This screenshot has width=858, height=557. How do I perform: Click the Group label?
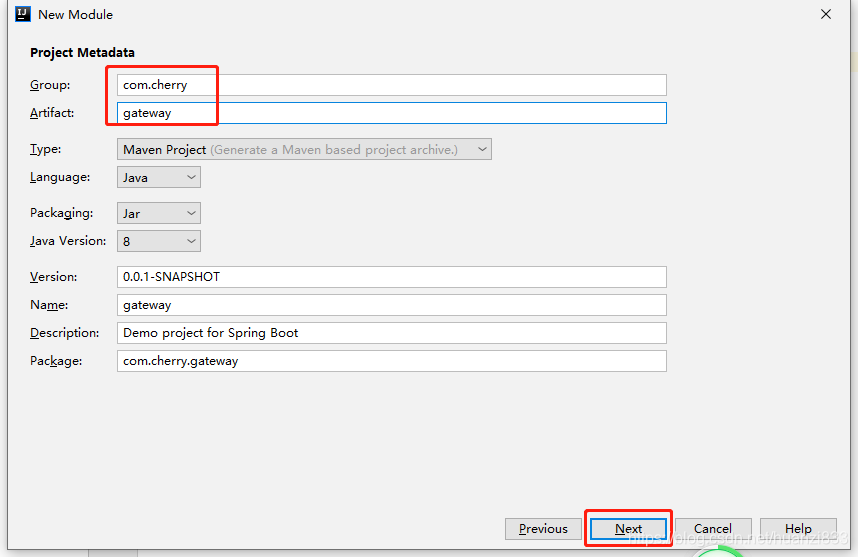click(x=50, y=85)
